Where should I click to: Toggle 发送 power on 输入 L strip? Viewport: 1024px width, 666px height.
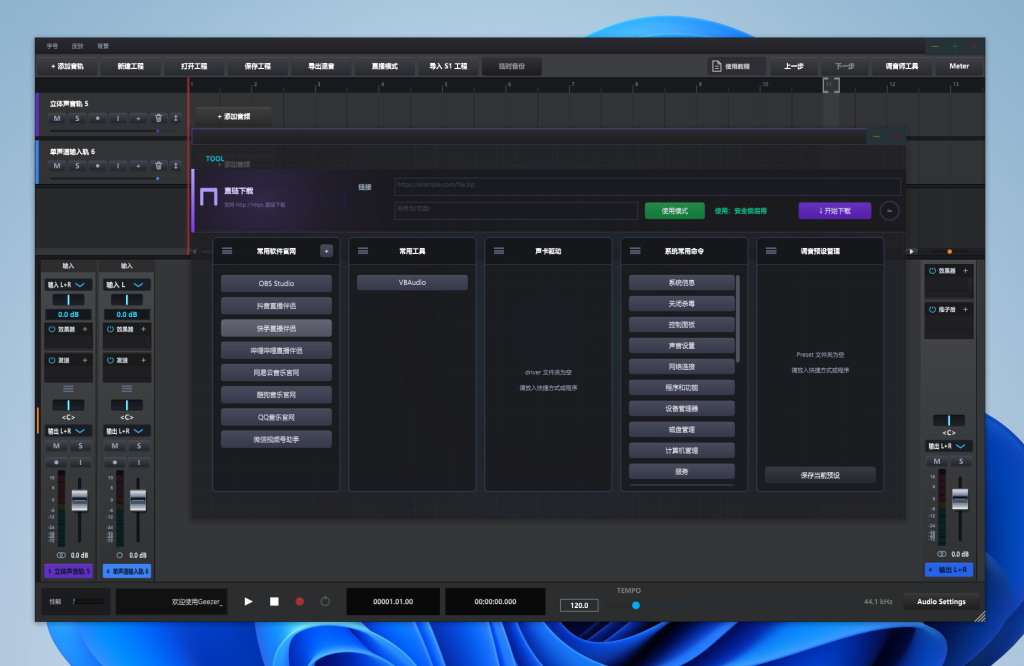pyautogui.click(x=110, y=360)
